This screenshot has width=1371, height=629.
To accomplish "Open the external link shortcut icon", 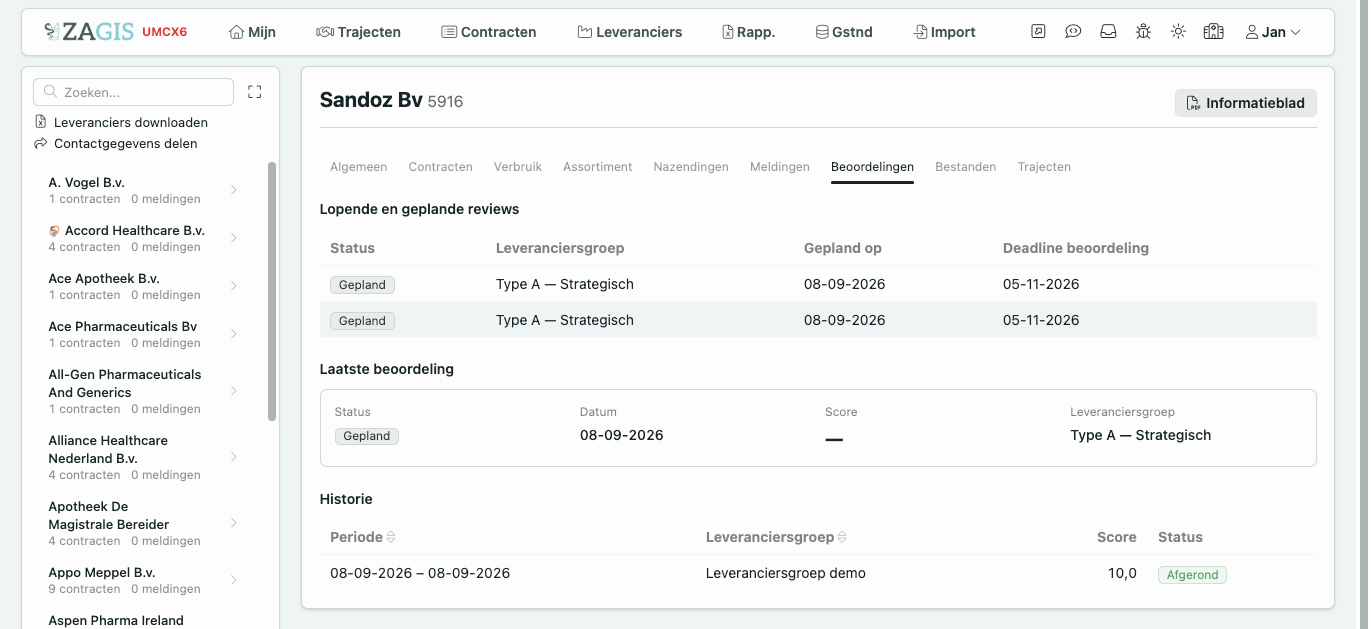I will (x=1038, y=32).
